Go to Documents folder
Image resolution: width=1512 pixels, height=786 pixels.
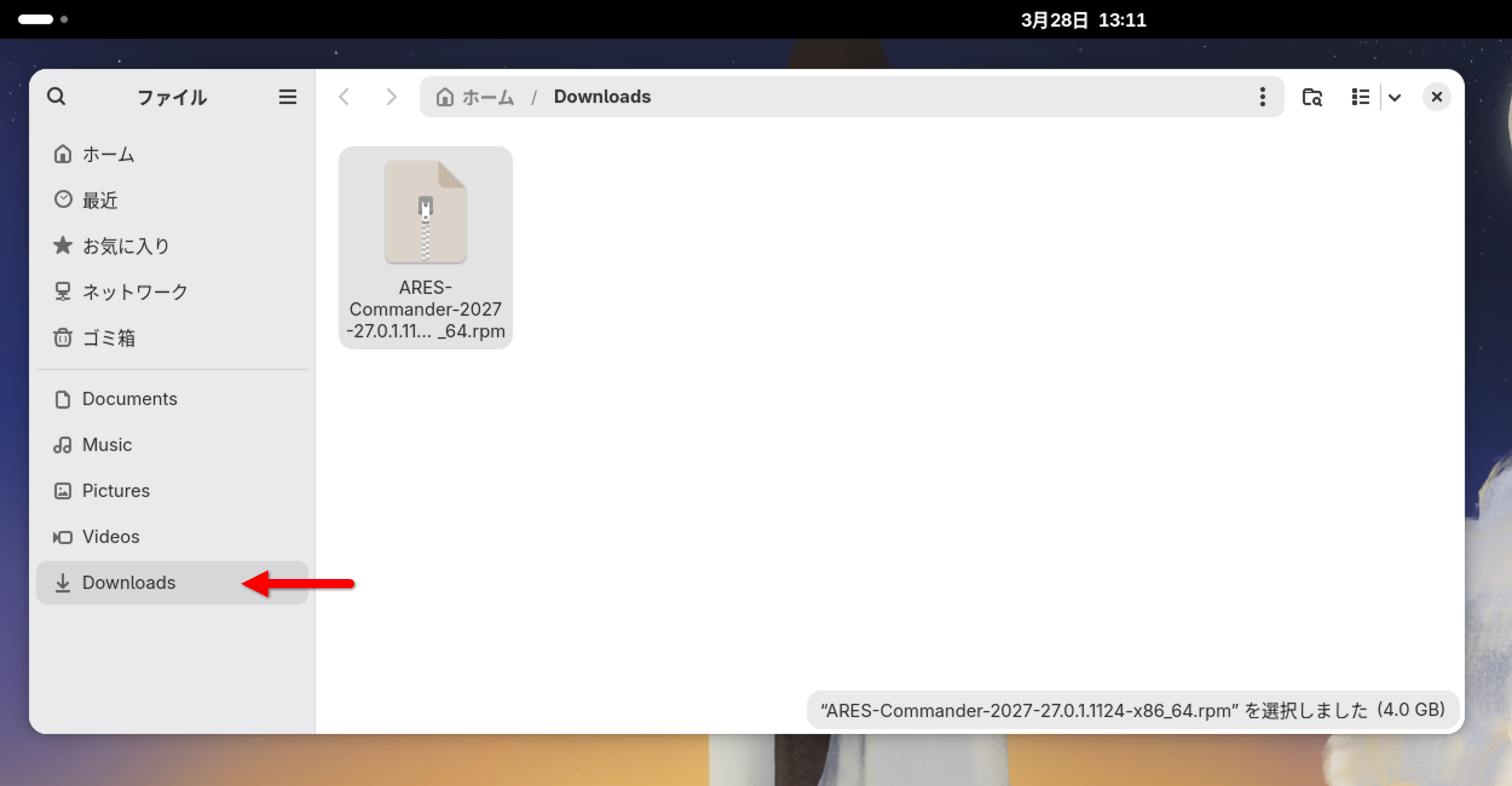(x=129, y=399)
